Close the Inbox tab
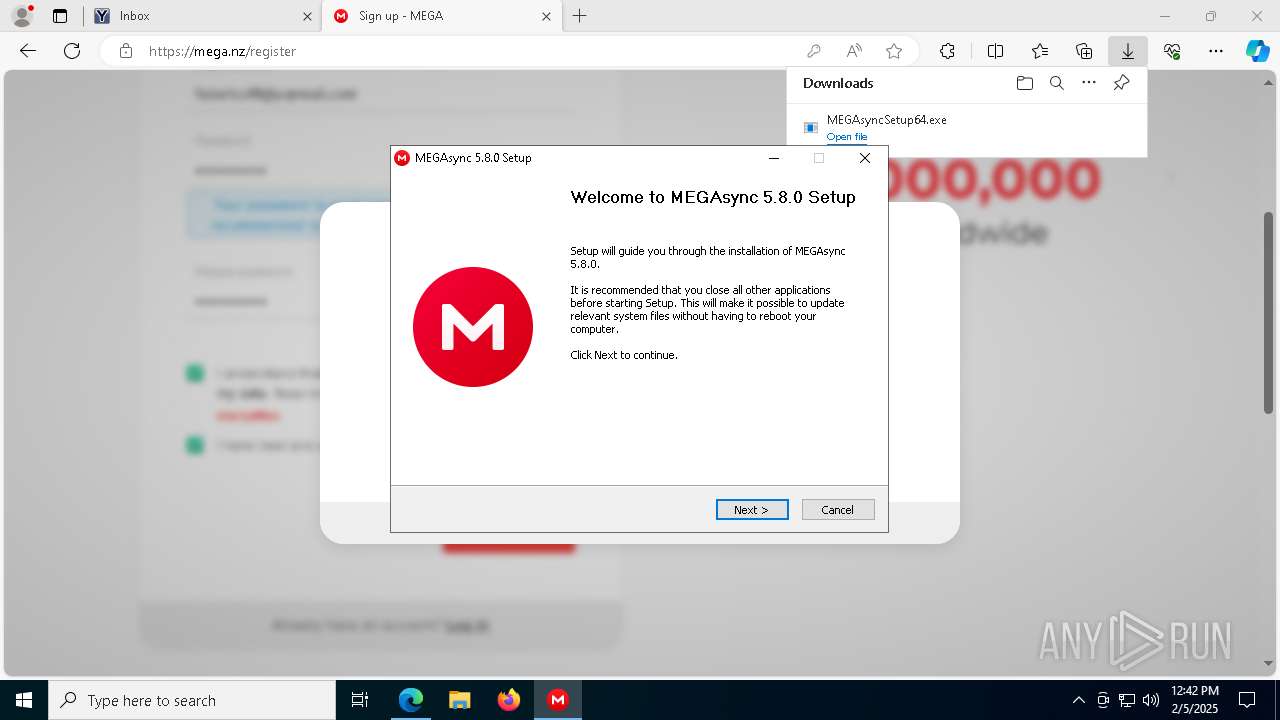 307,16
